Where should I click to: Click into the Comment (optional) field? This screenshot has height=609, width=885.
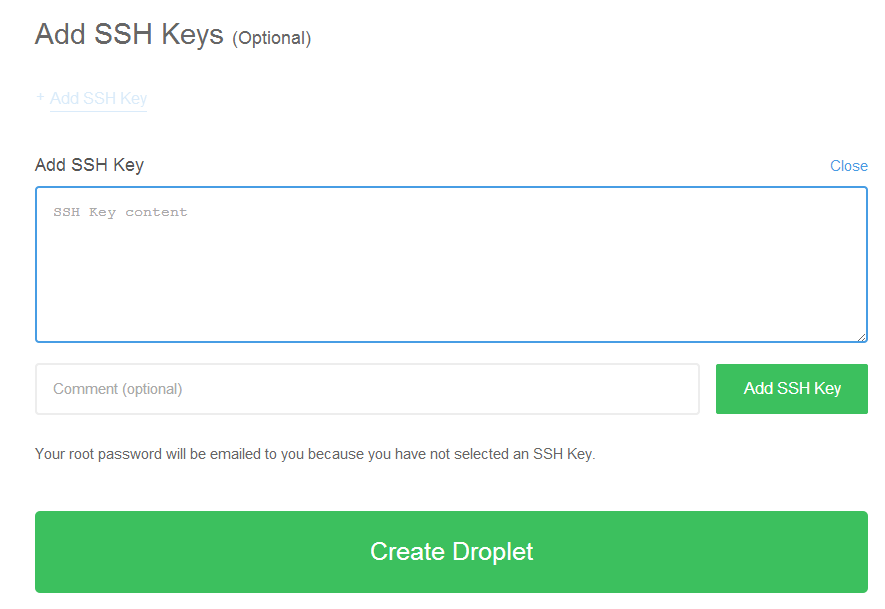pos(367,389)
